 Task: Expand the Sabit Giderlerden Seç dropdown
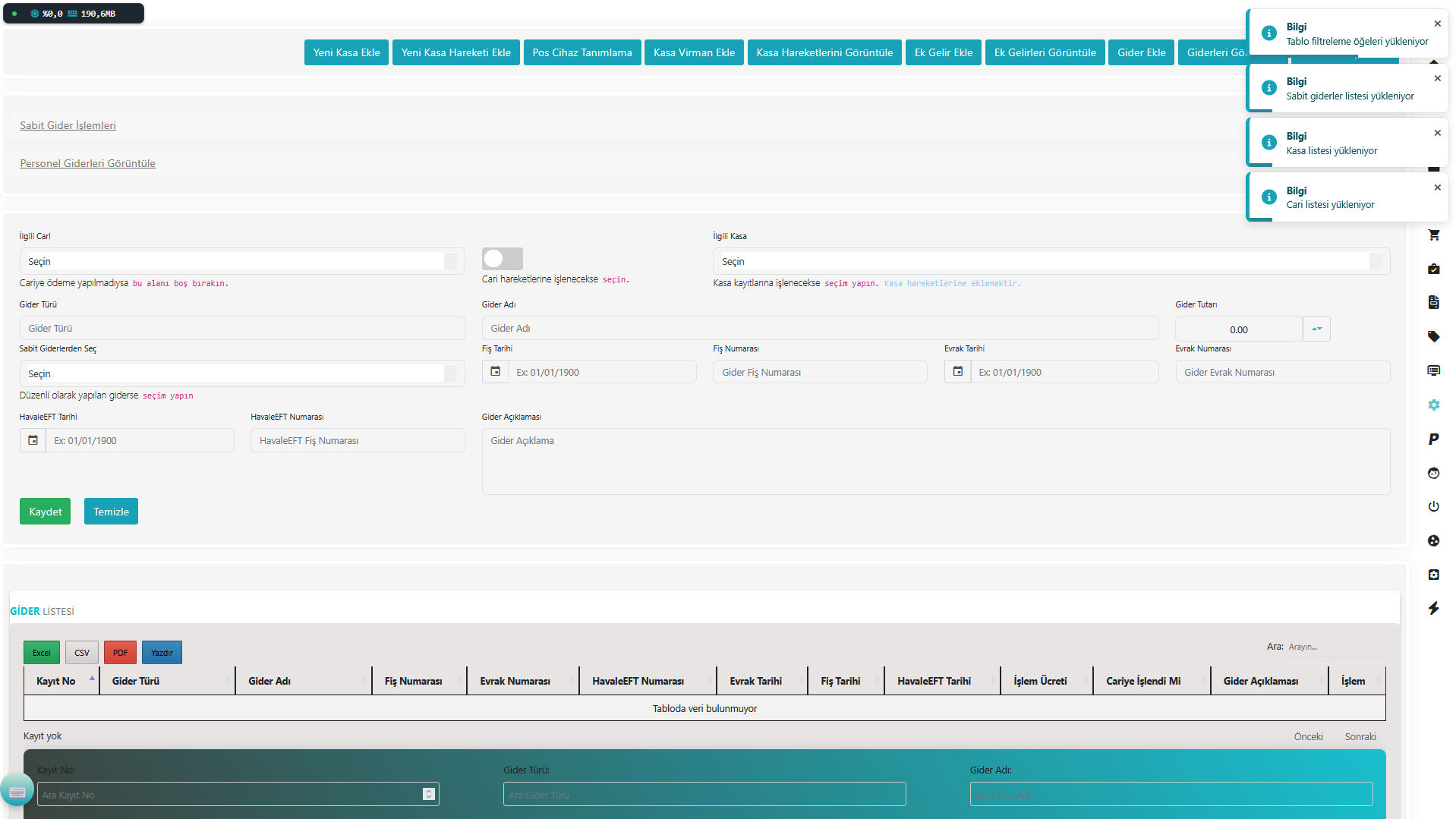(241, 373)
